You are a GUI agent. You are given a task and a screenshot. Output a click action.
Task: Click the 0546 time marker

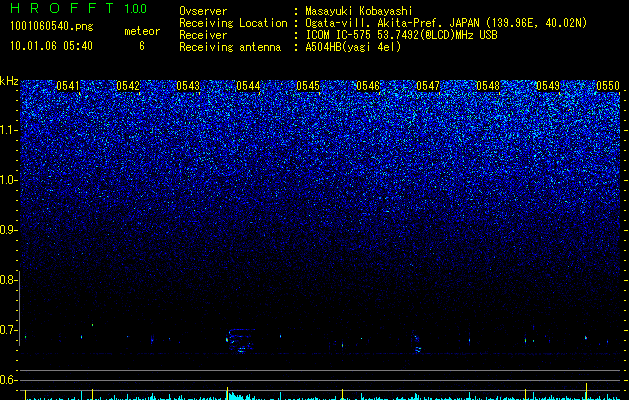[x=368, y=86]
